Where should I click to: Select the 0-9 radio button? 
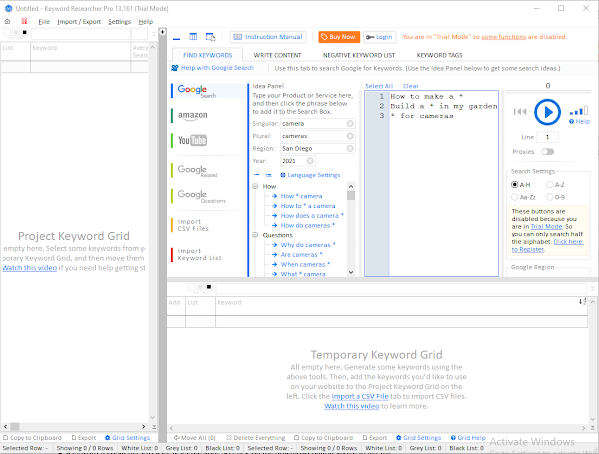(550, 197)
